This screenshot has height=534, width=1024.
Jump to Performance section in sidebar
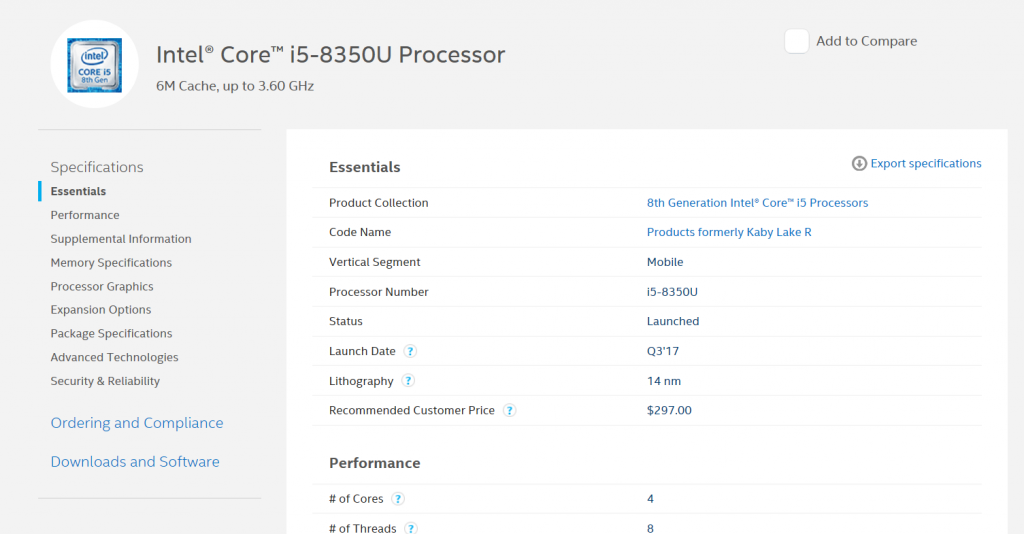(85, 215)
